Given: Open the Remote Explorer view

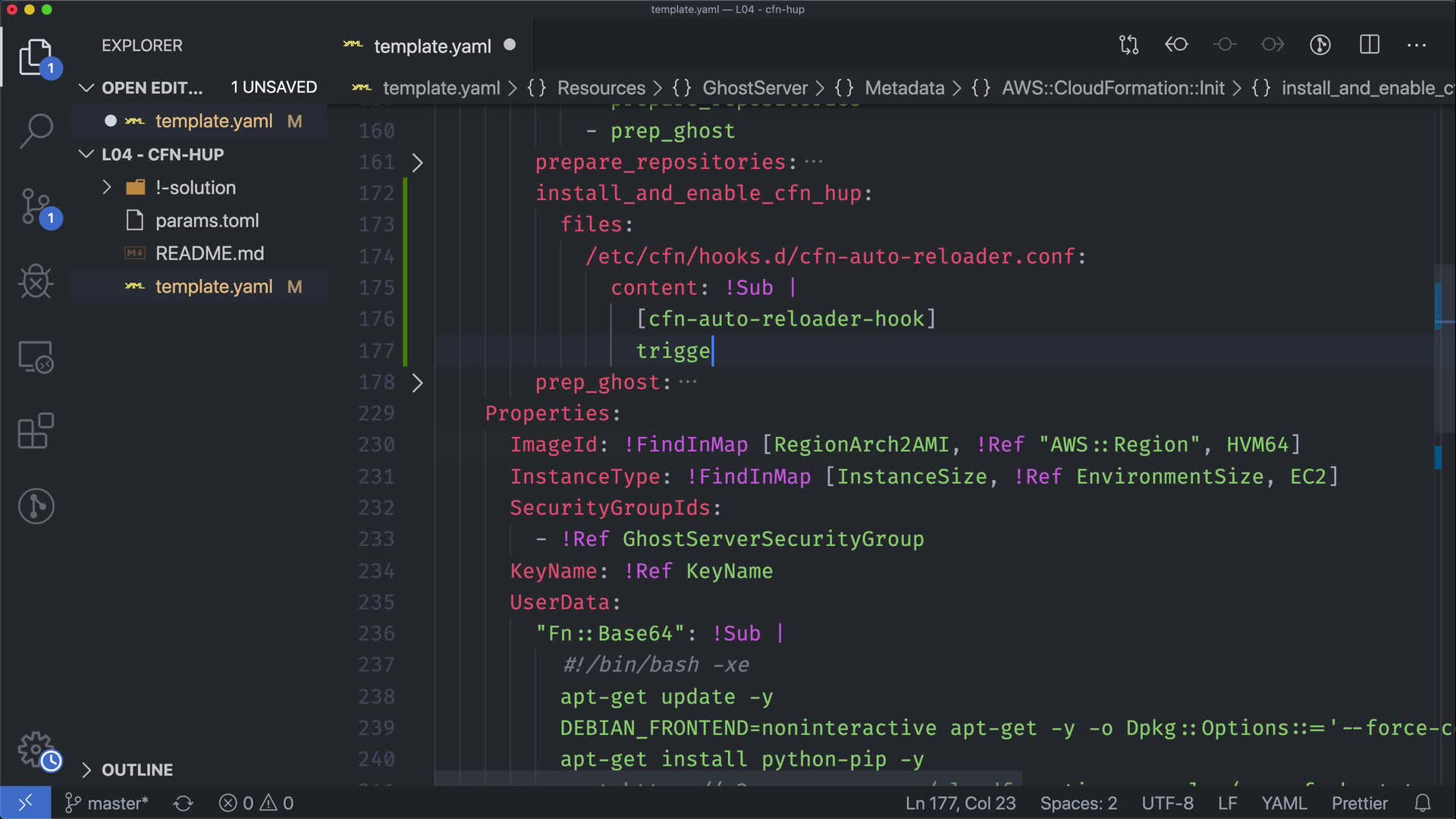Looking at the screenshot, I should (x=36, y=356).
